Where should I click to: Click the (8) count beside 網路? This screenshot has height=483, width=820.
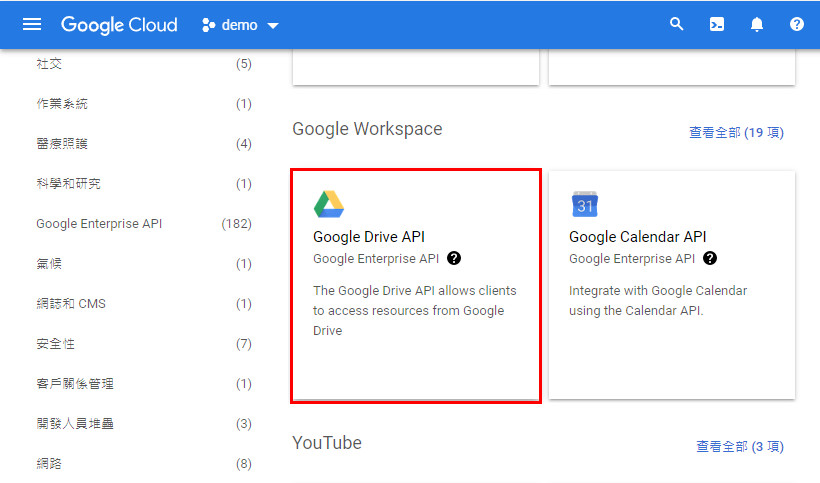pyautogui.click(x=244, y=464)
